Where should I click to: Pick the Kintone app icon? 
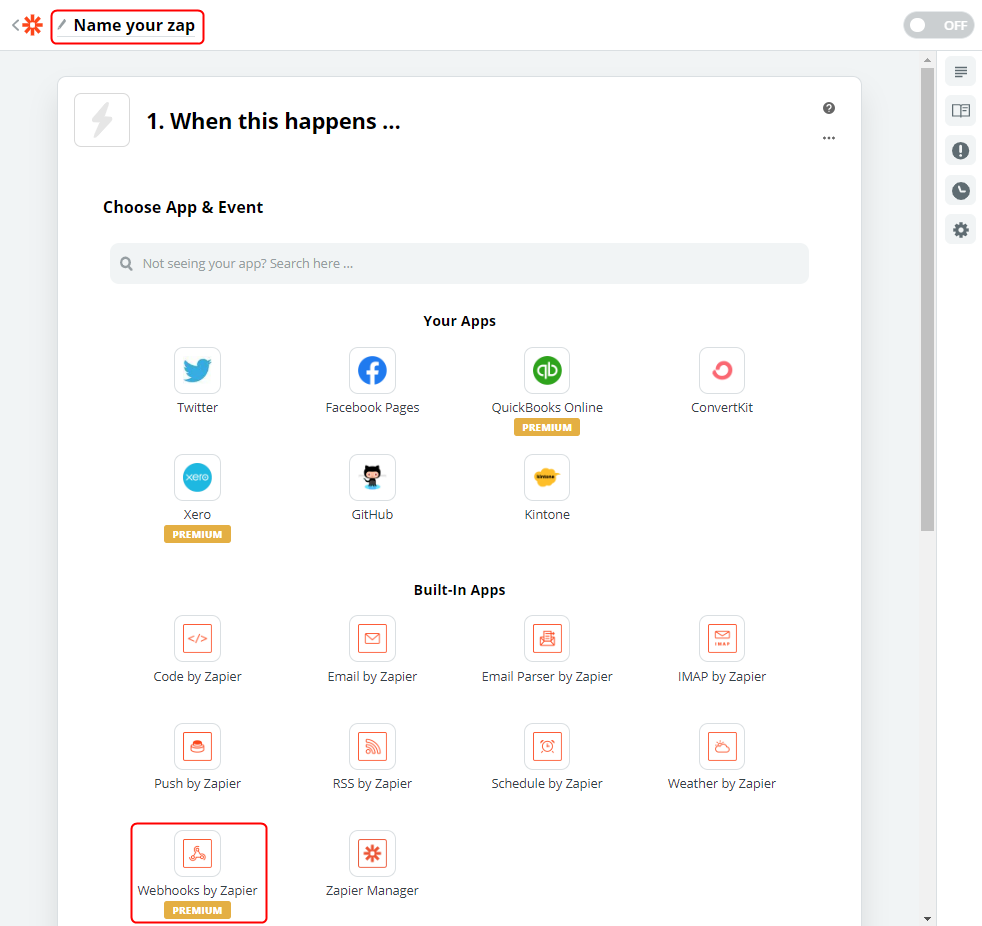click(x=547, y=478)
